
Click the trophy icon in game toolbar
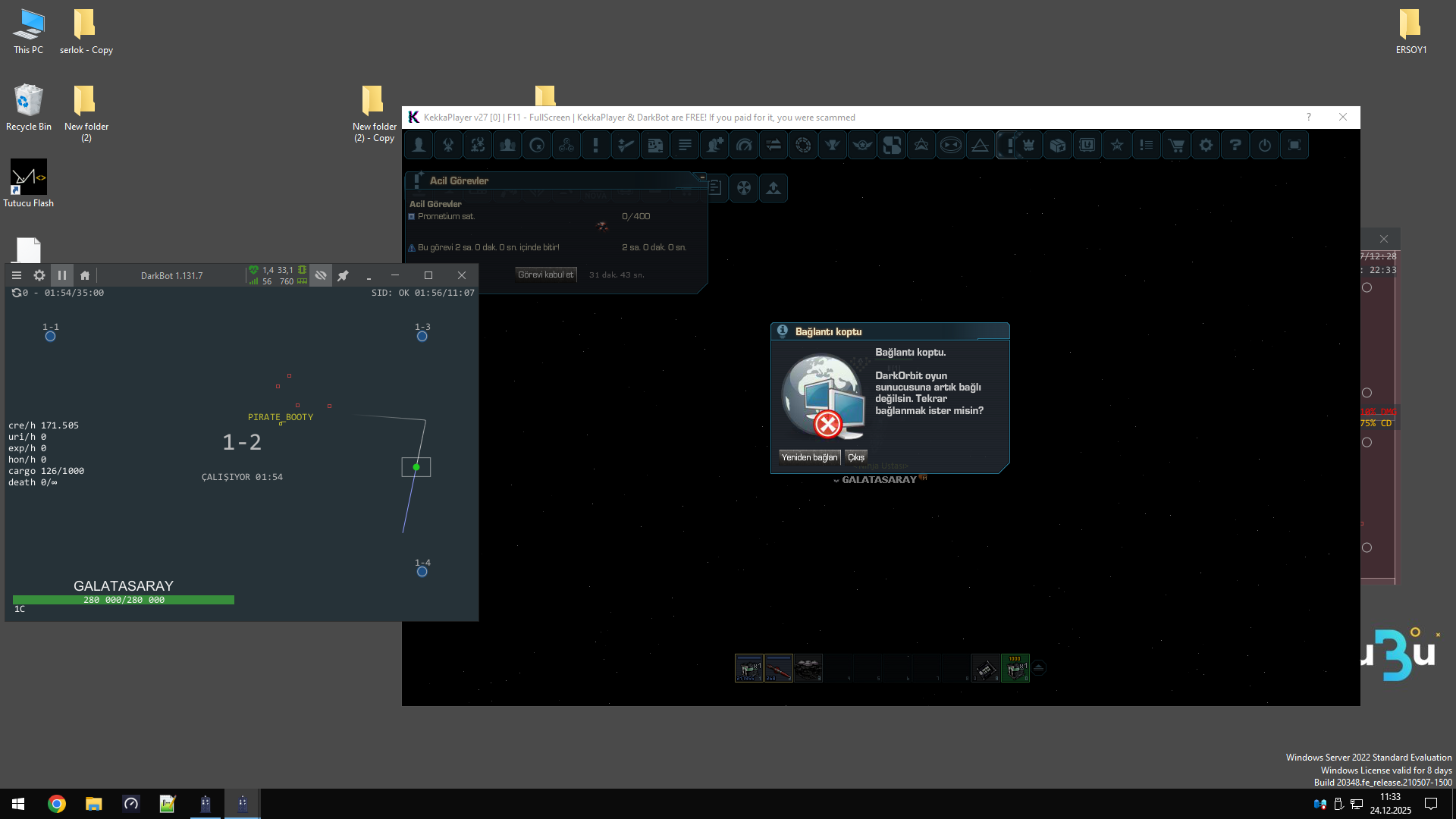pyautogui.click(x=833, y=145)
